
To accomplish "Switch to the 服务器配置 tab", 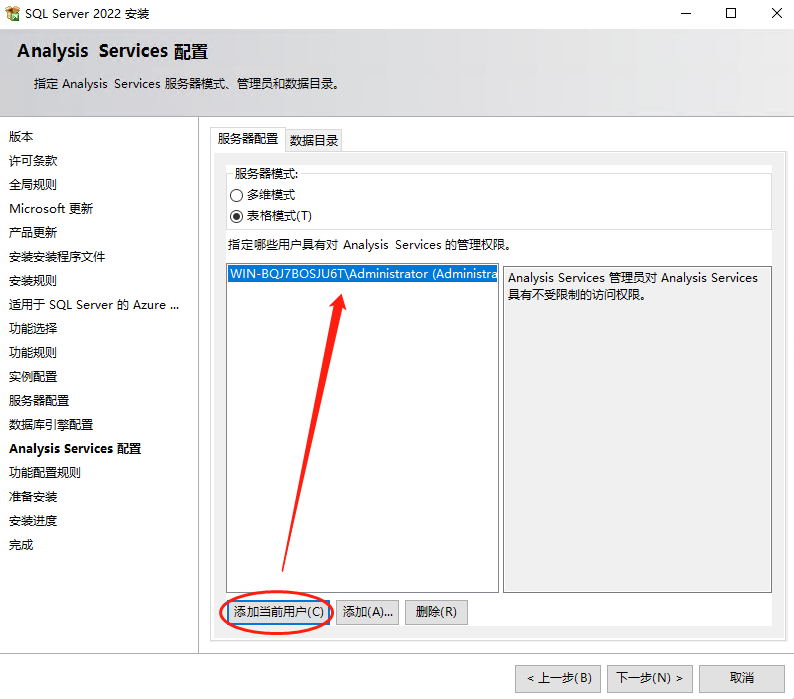I will 248,139.
